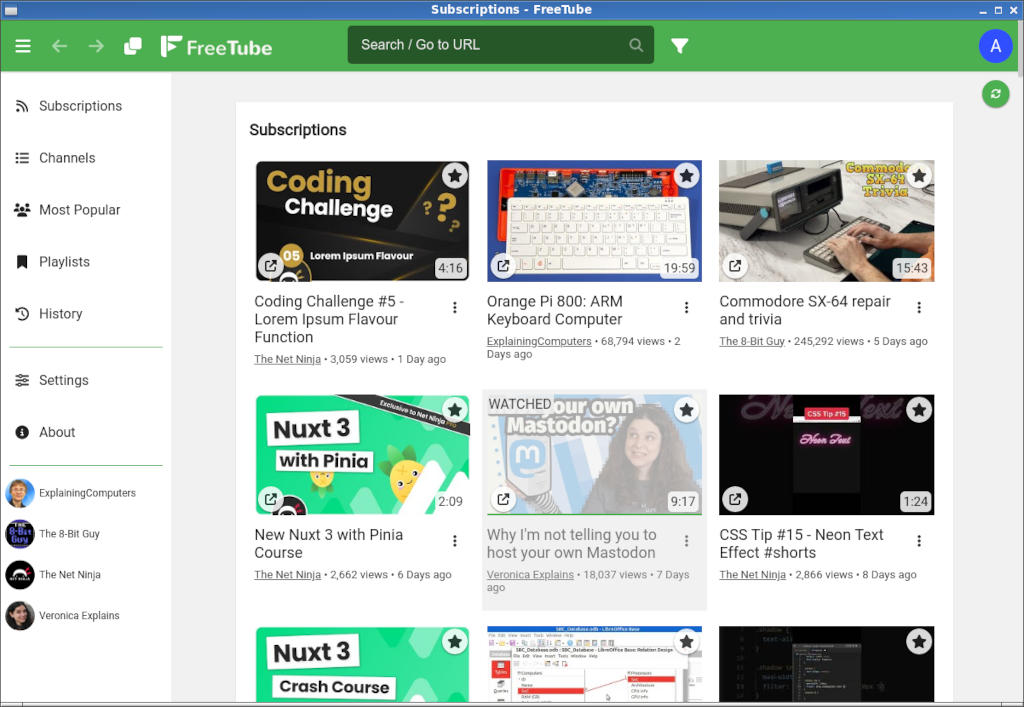
Task: Click Veronica Explains link under Mastodon video
Action: [x=530, y=574]
